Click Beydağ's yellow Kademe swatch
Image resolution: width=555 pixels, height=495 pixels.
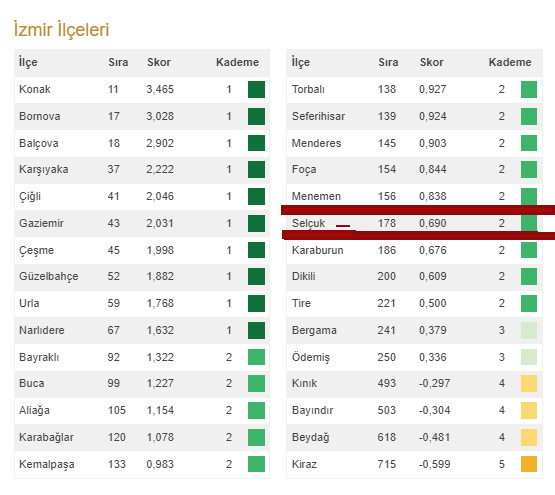[529, 437]
